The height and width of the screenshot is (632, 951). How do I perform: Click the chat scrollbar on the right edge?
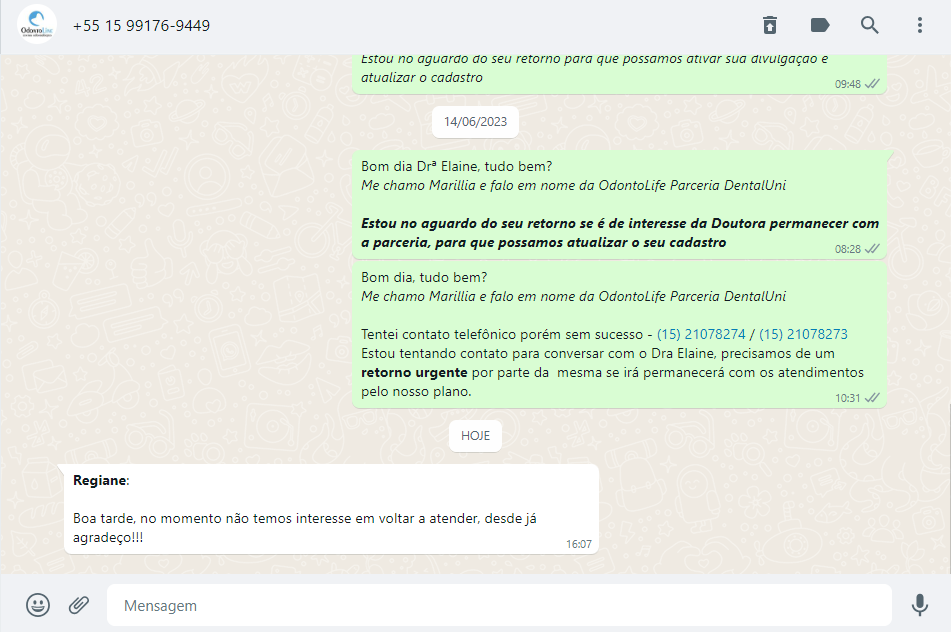949,488
